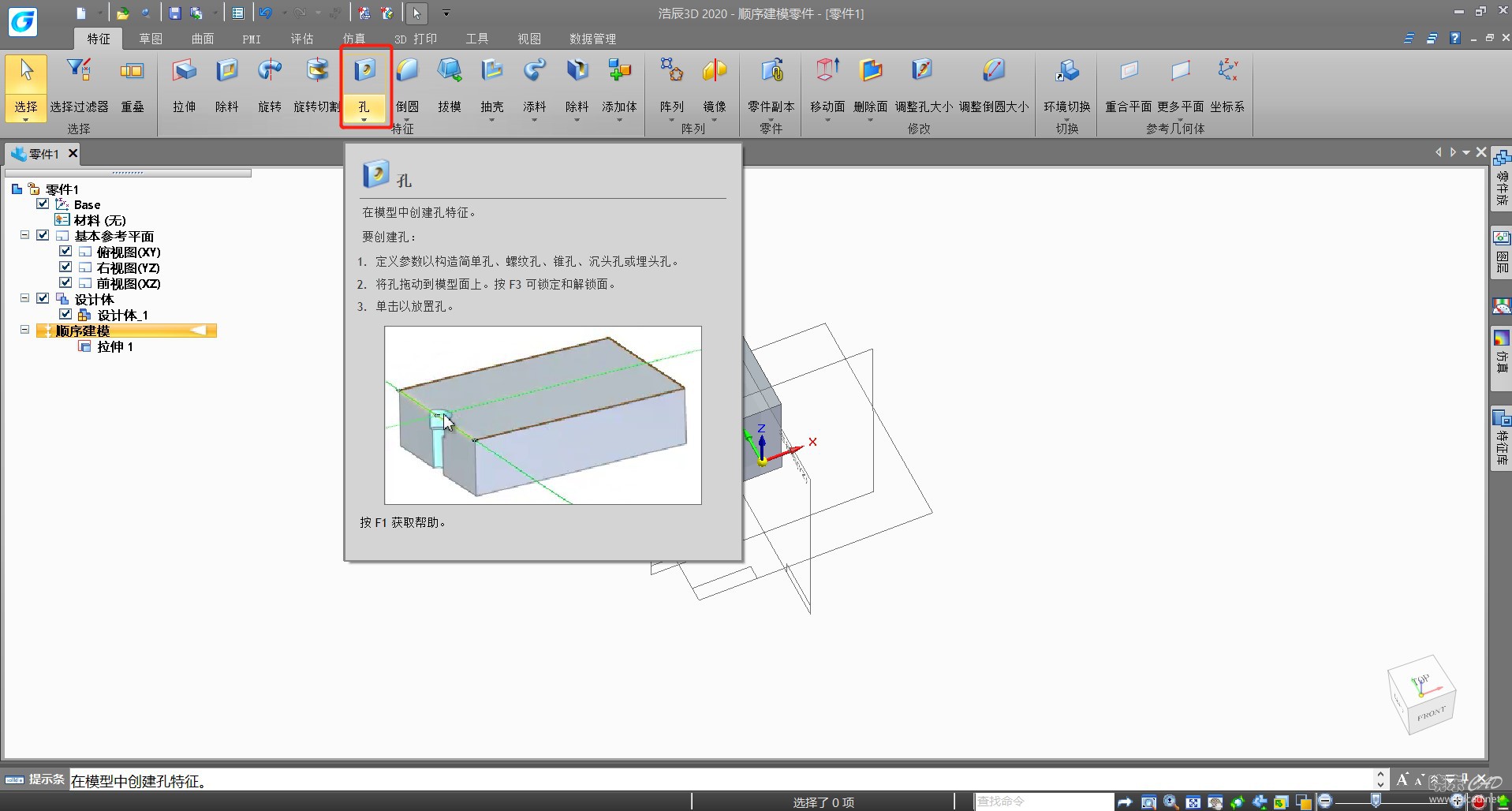Open the undo history dropdown arrow
Image resolution: width=1512 pixels, height=811 pixels.
point(284,13)
